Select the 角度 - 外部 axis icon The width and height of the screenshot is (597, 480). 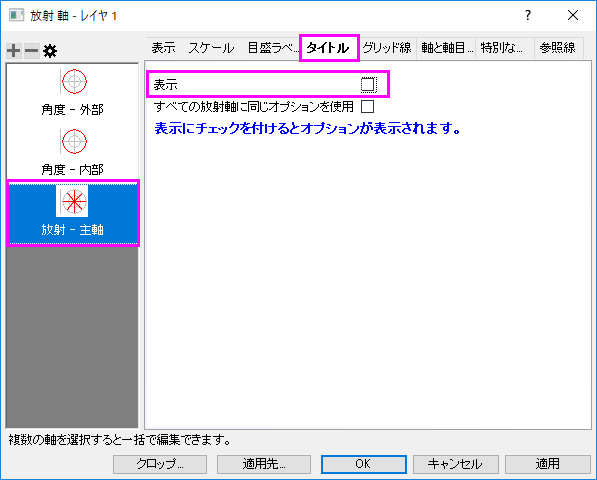[x=74, y=81]
